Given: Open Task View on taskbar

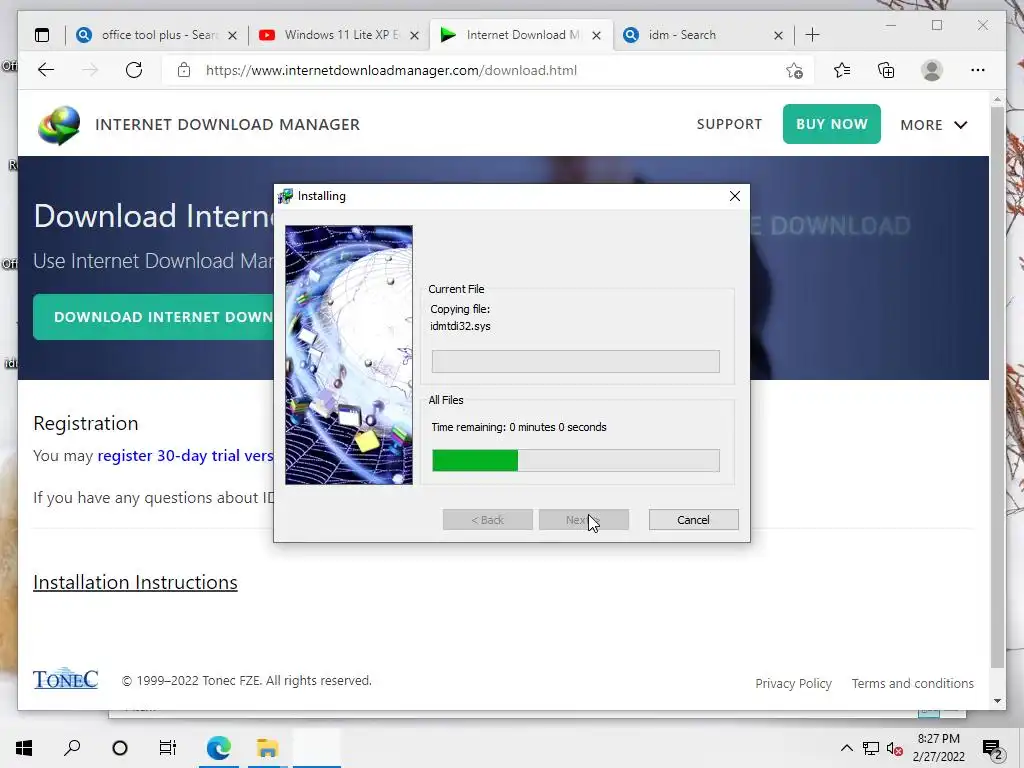Looking at the screenshot, I should [168, 748].
